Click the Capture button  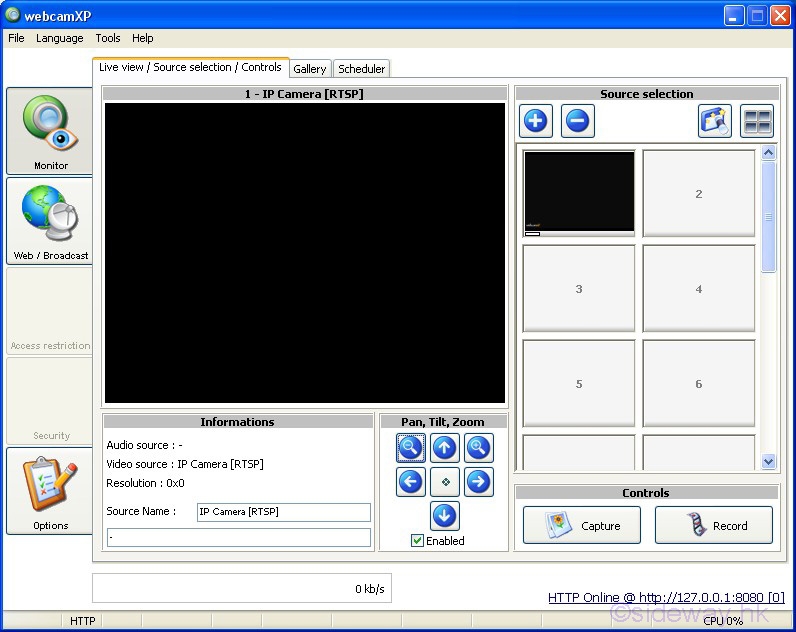pyautogui.click(x=582, y=525)
